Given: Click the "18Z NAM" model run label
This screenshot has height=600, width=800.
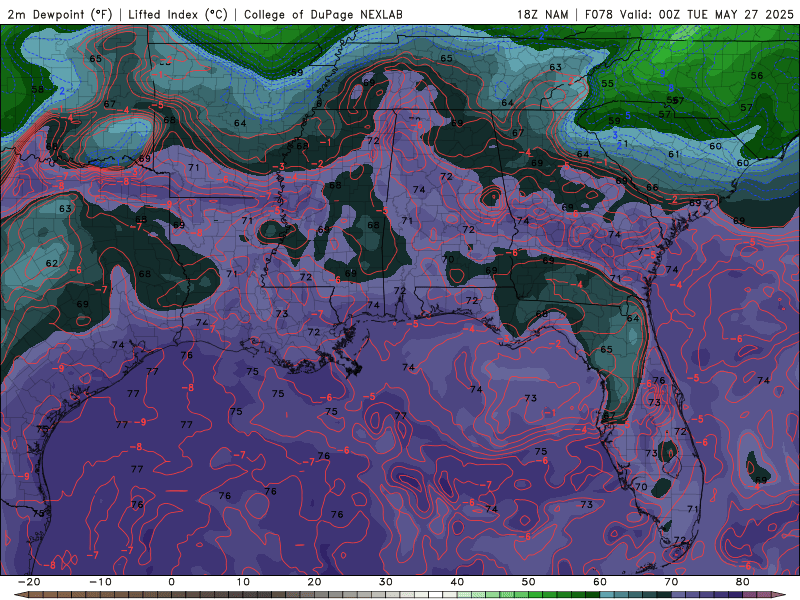Looking at the screenshot, I should pos(542,14).
